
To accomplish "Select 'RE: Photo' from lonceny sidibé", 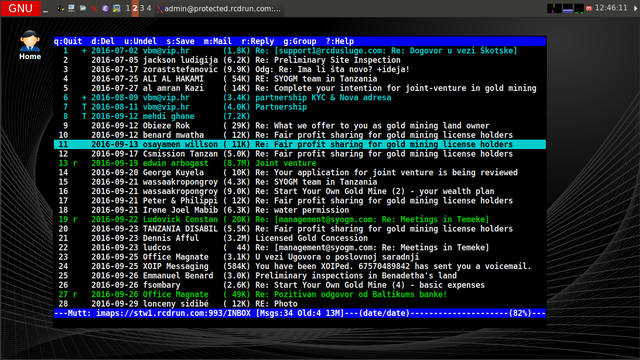I will click(x=300, y=304).
